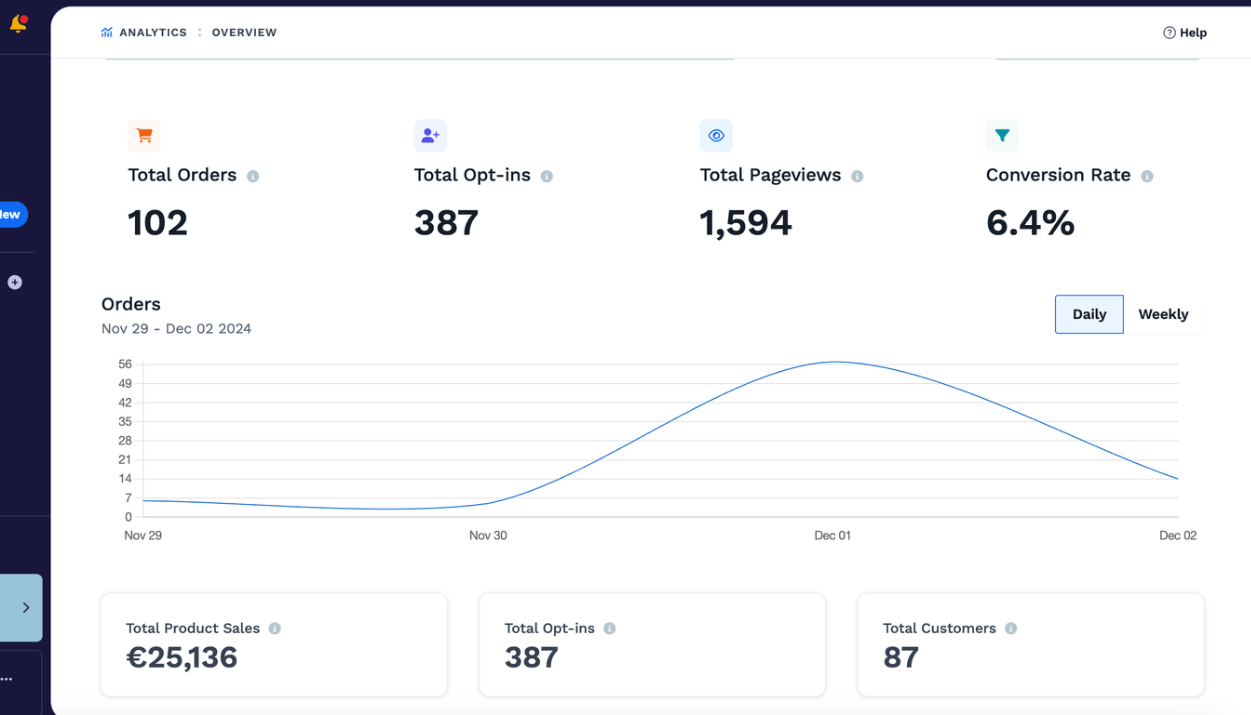Viewport: 1251px width, 715px height.
Task: Click the blue New button in sidebar
Action: click(12, 214)
